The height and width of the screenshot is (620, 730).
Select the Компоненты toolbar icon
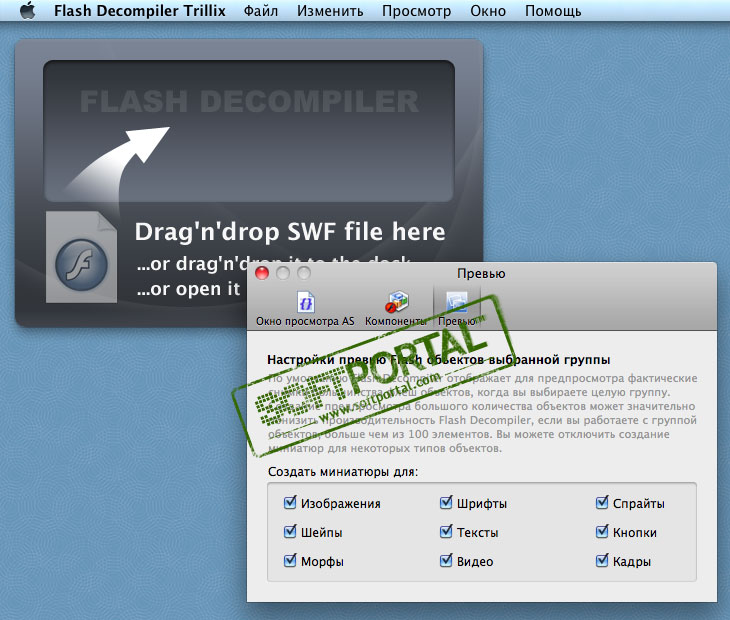pos(396,309)
